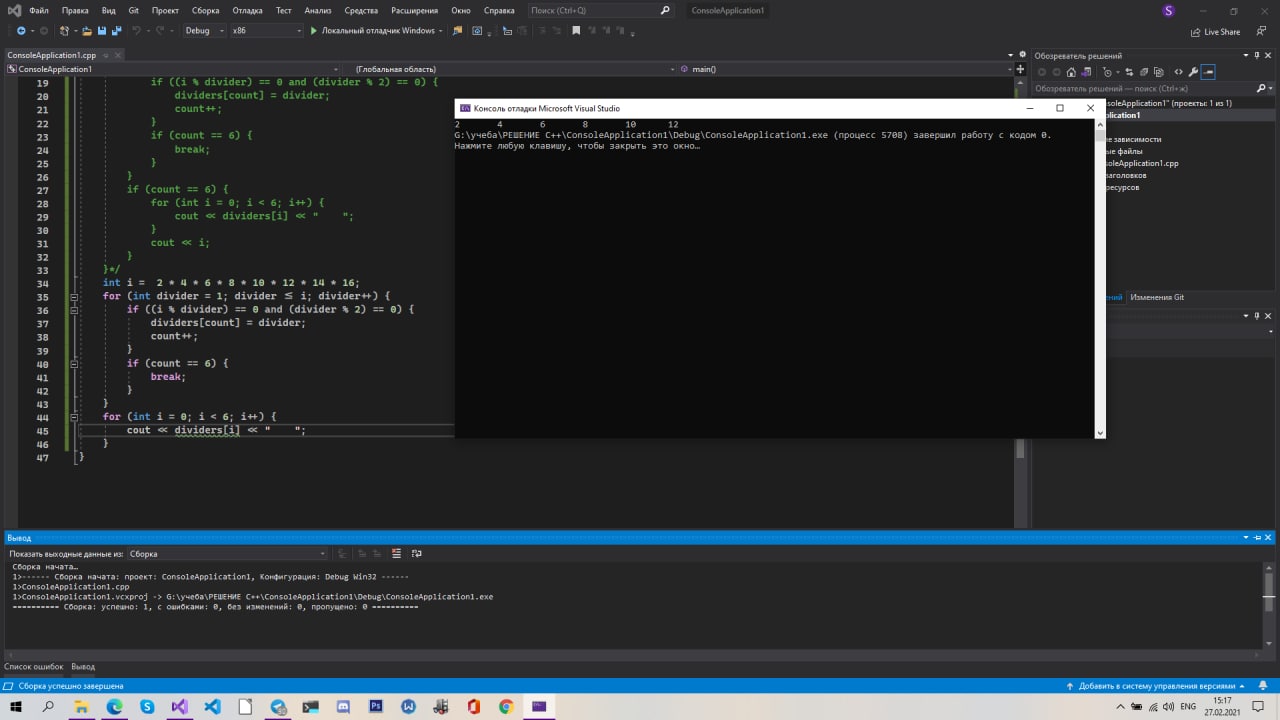This screenshot has width=1280, height=720.
Task: Click the Navigate Backward circle arrow
Action: (21, 31)
